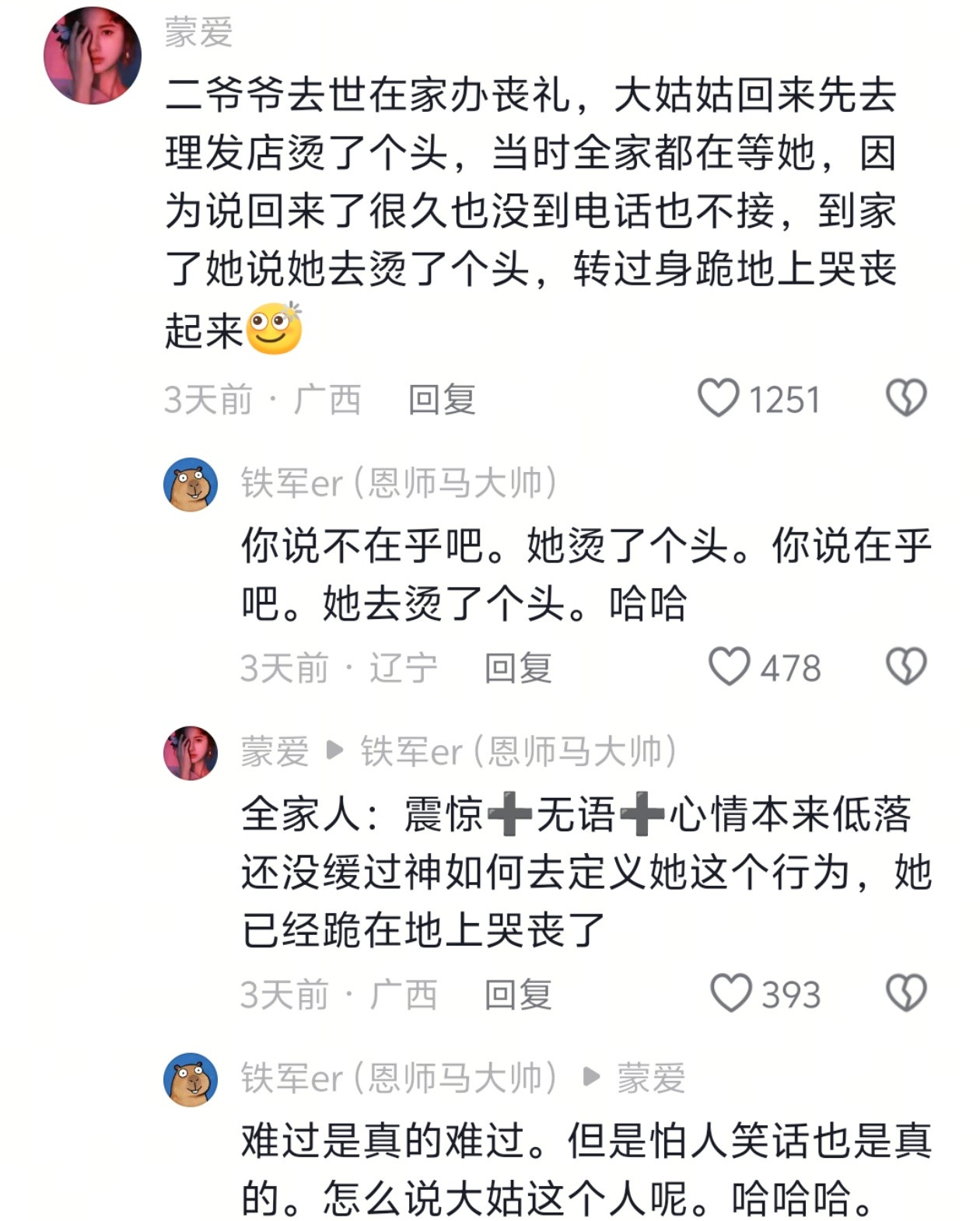Like the reply with 393 likes
The image size is (980, 1221).
(x=730, y=990)
